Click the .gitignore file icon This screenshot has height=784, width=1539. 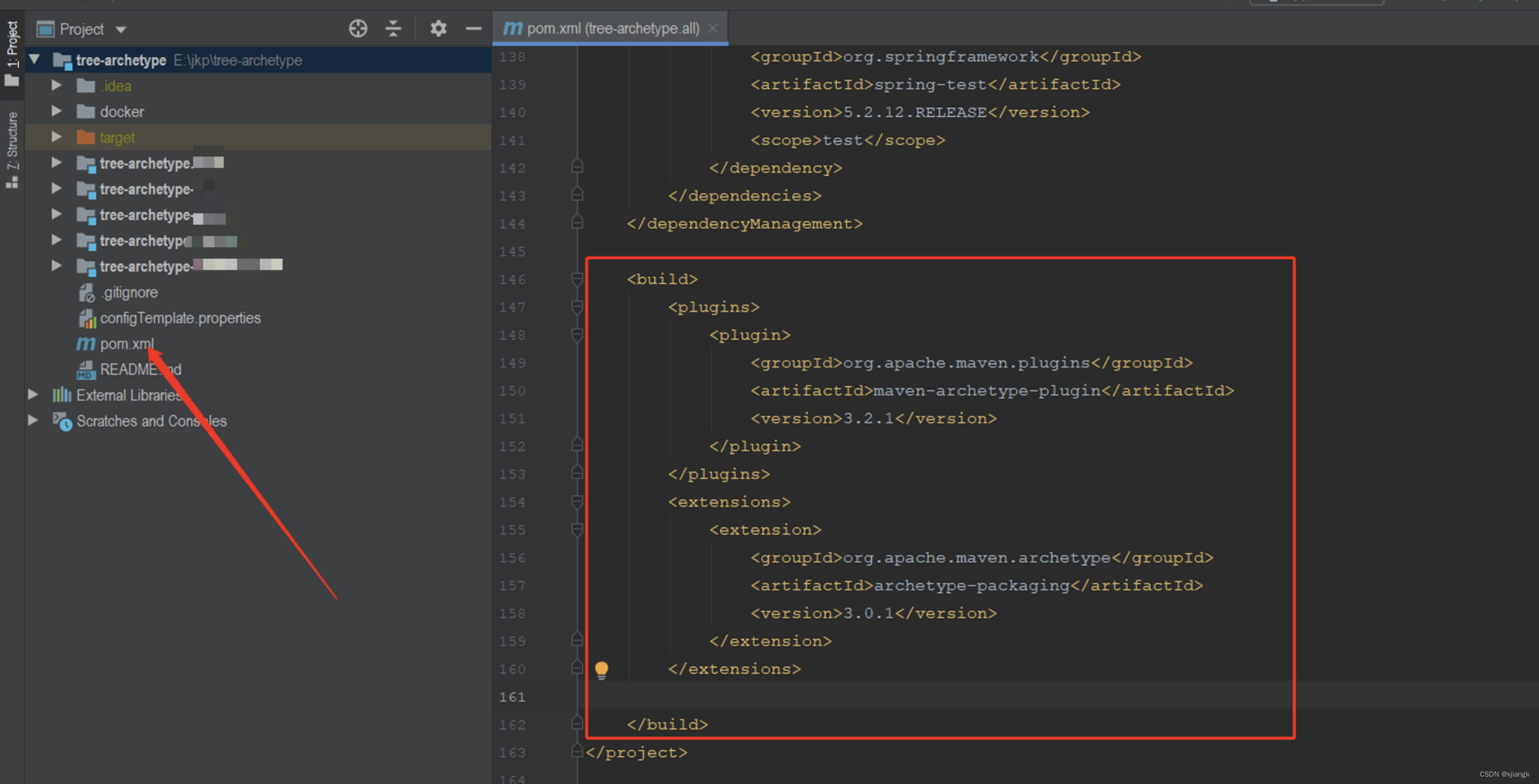point(87,293)
